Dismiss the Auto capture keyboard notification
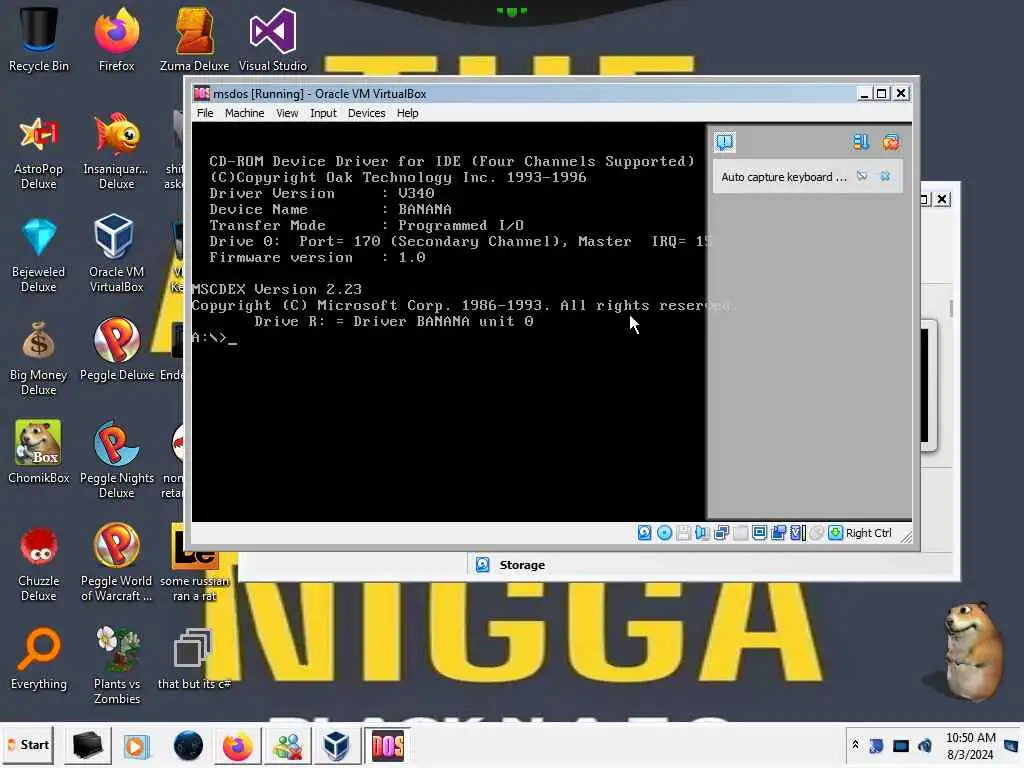The image size is (1024, 768). [885, 176]
